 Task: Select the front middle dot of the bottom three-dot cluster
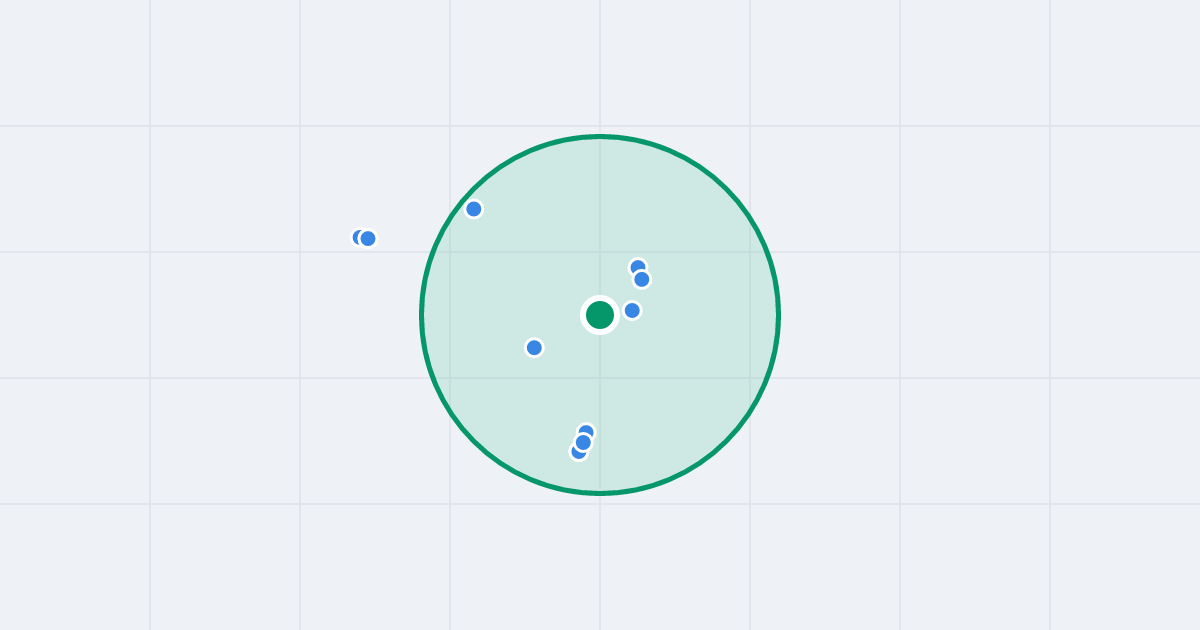583,442
